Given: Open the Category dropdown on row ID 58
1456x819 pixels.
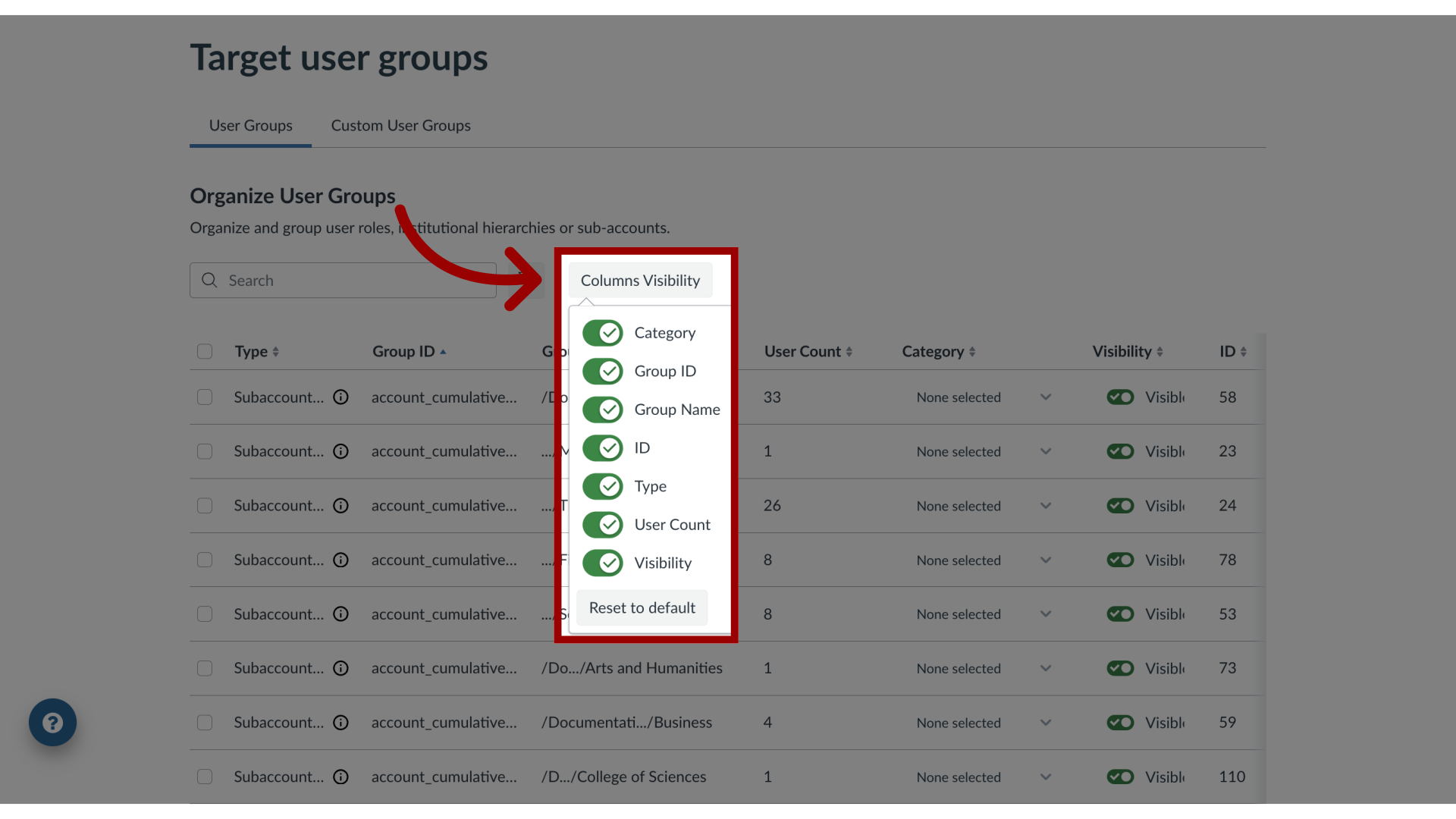Looking at the screenshot, I should coord(981,397).
